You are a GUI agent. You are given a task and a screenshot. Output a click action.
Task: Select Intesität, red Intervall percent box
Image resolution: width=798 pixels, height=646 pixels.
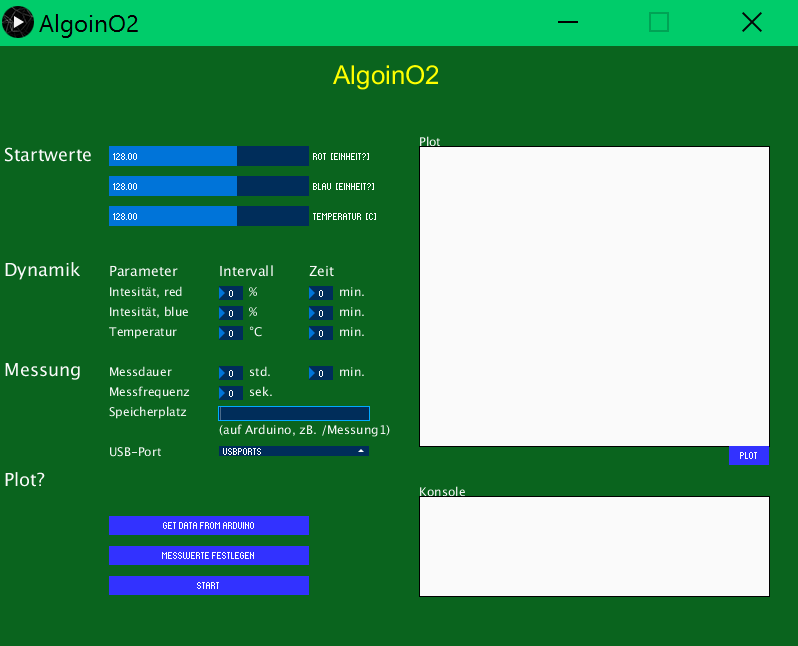tap(231, 293)
